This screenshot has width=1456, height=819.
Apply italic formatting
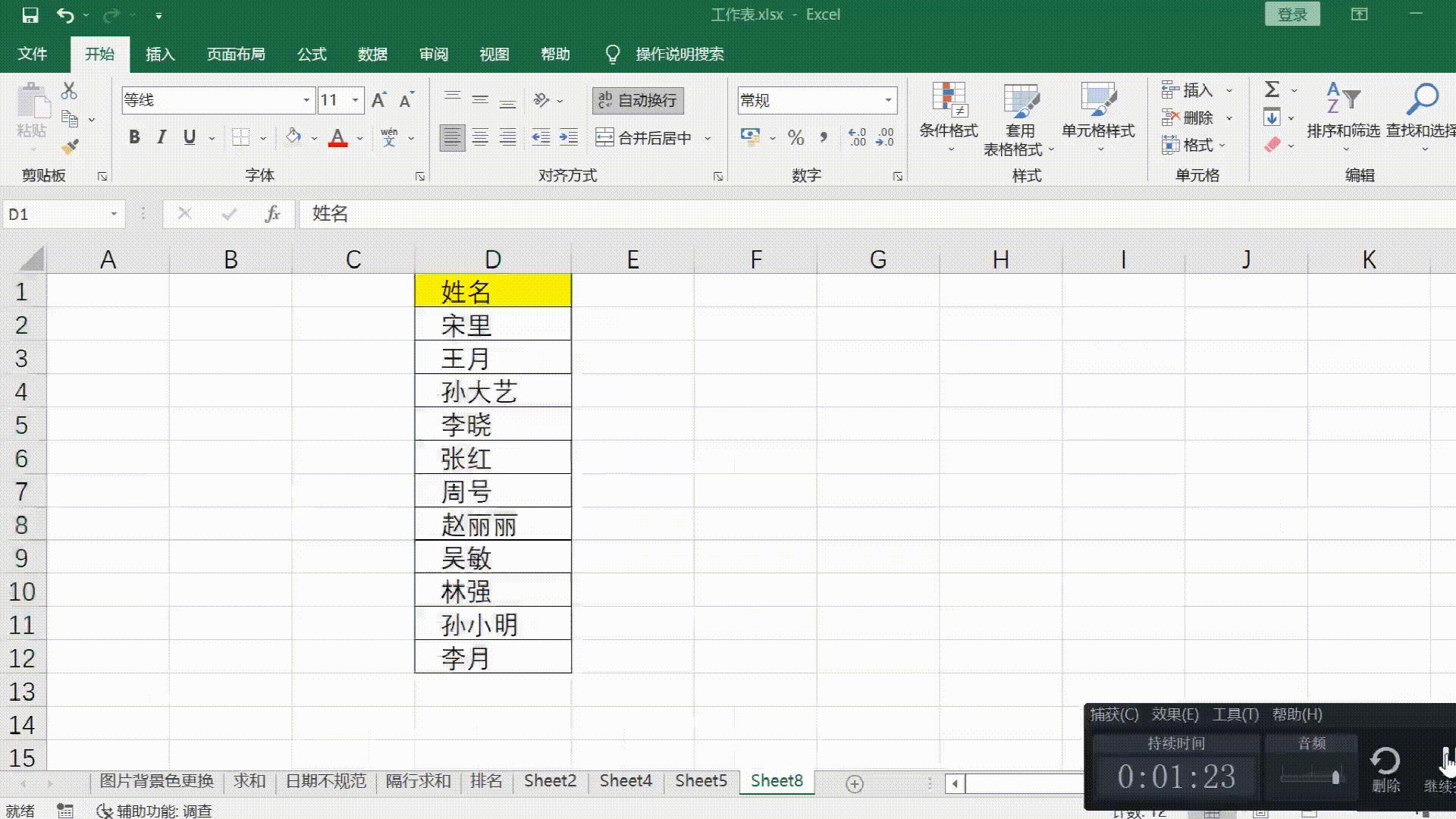(161, 137)
